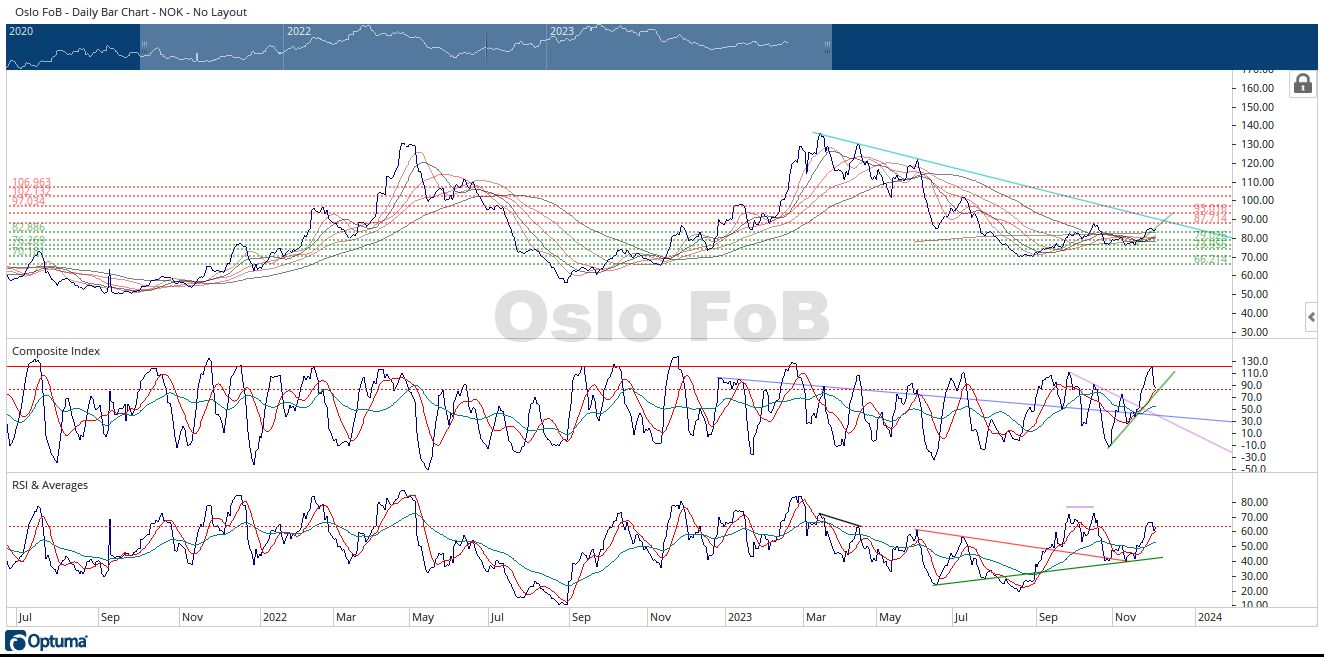
Task: Click the -30.0 value on Composite Index axis
Action: [1255, 456]
